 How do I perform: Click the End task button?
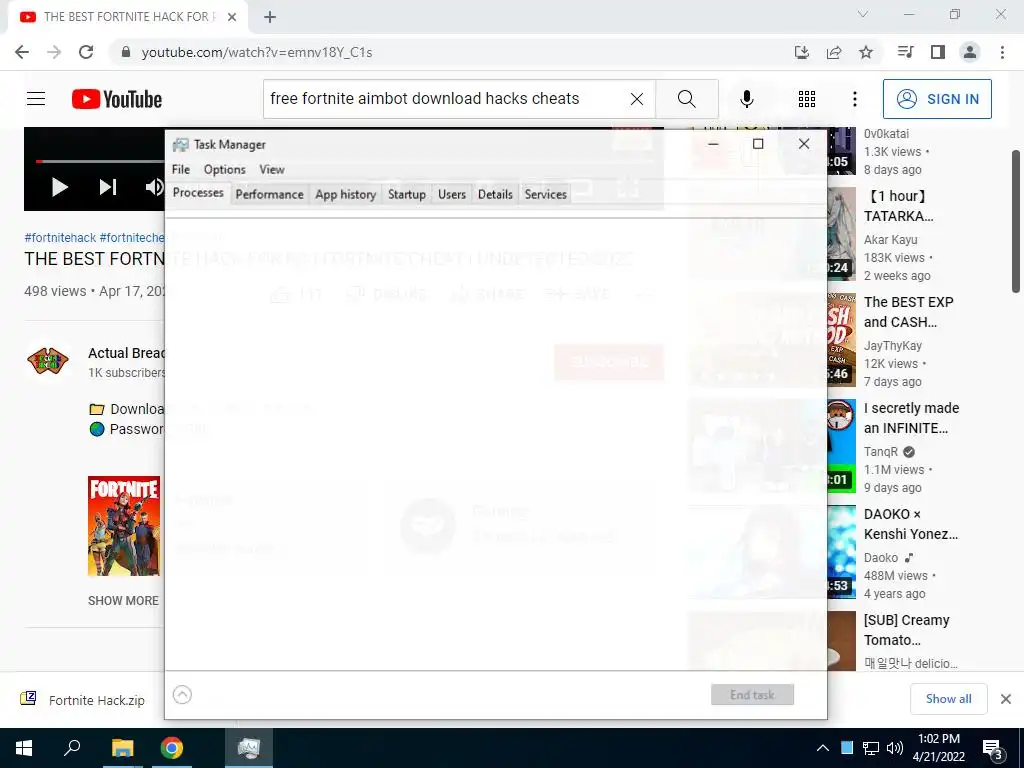[x=752, y=695]
